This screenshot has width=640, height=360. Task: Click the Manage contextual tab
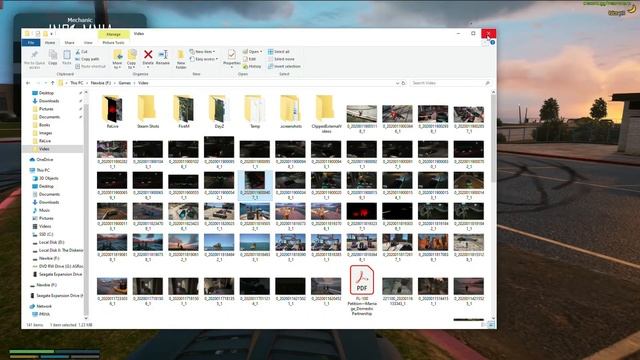pos(113,34)
